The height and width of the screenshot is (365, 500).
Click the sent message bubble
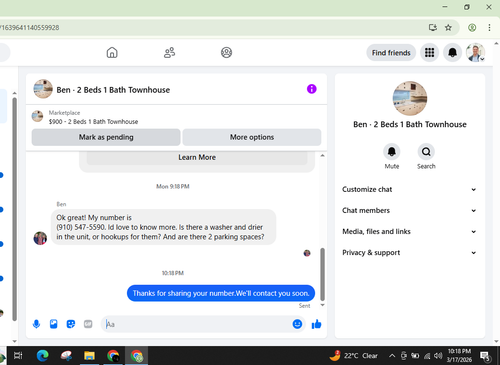[221, 293]
